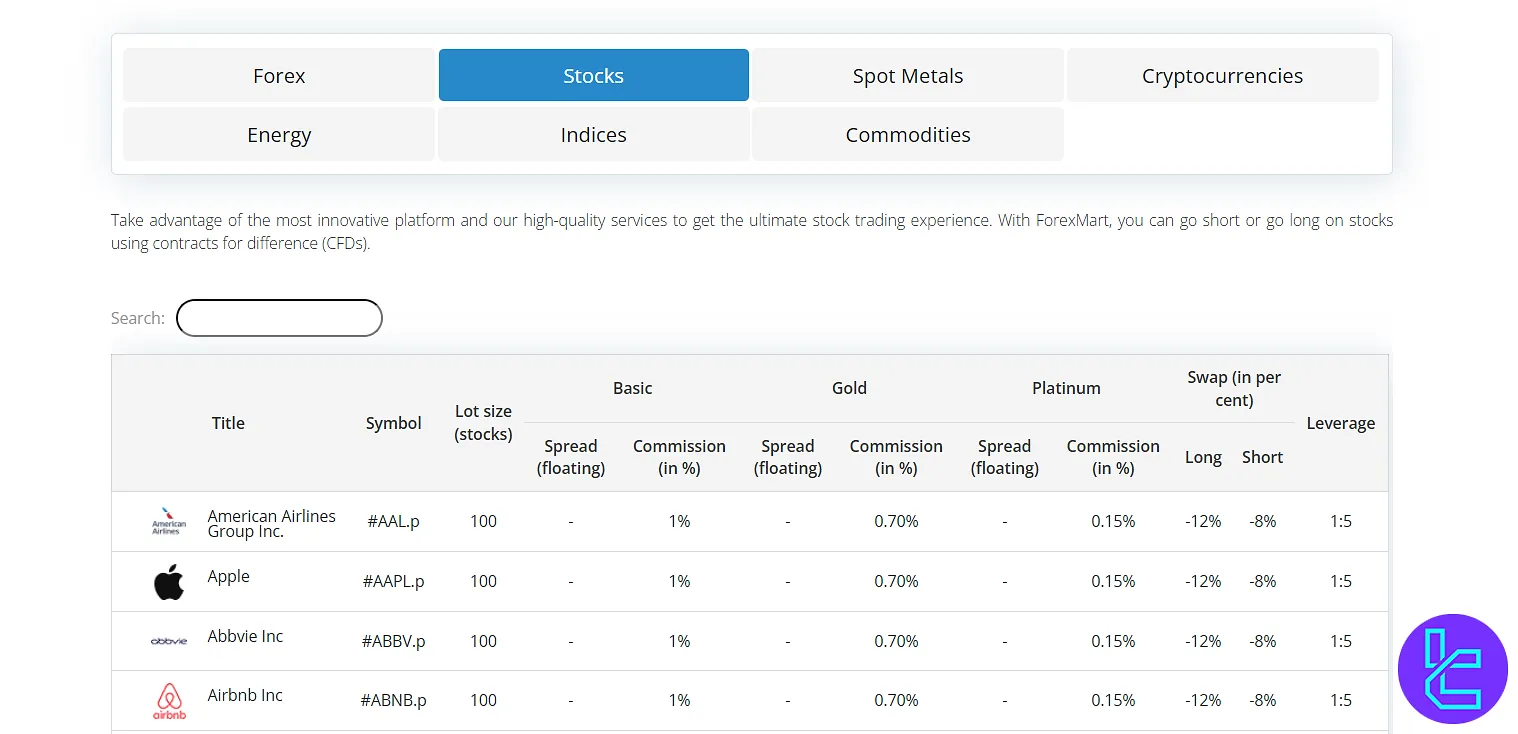This screenshot has height=734, width=1518.
Task: Click the Title column header
Action: tap(228, 422)
